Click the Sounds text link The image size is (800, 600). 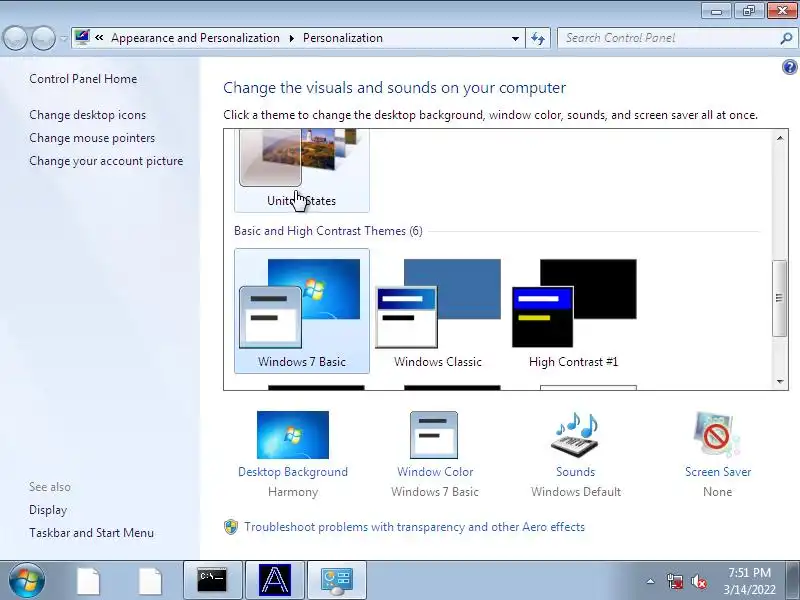(x=576, y=472)
